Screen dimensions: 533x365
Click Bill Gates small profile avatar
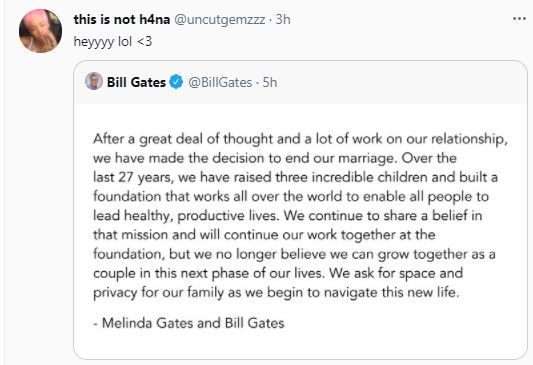coord(94,82)
